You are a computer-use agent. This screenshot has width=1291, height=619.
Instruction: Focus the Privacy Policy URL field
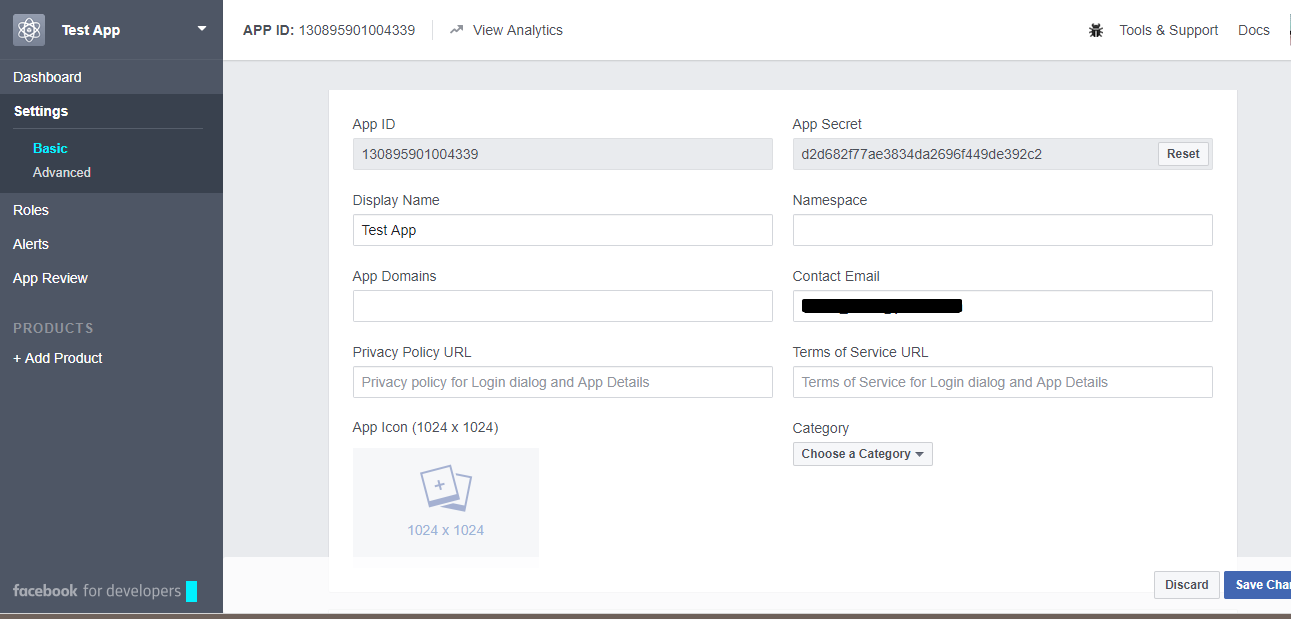563,382
